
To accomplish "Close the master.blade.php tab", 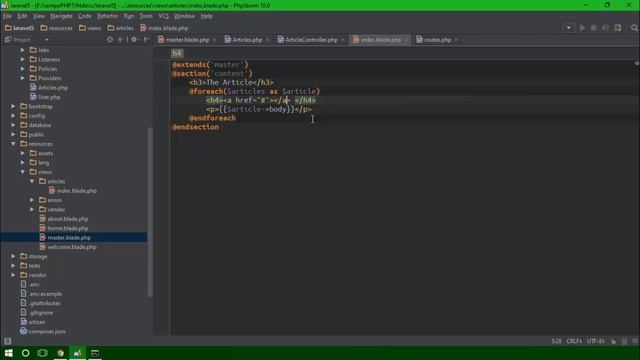I will point(214,40).
